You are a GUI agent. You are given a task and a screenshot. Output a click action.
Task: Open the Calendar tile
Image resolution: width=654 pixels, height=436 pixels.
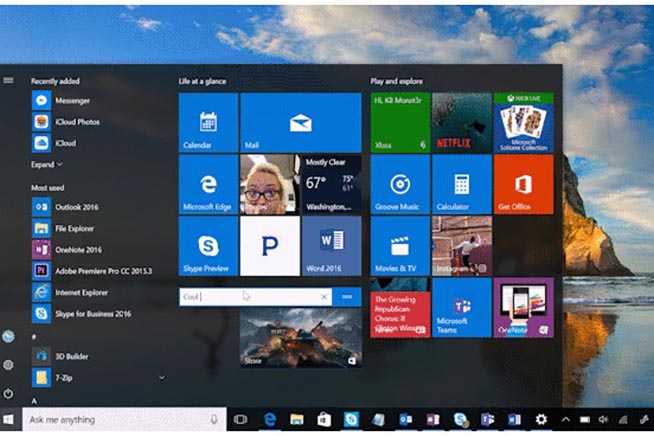(x=208, y=122)
